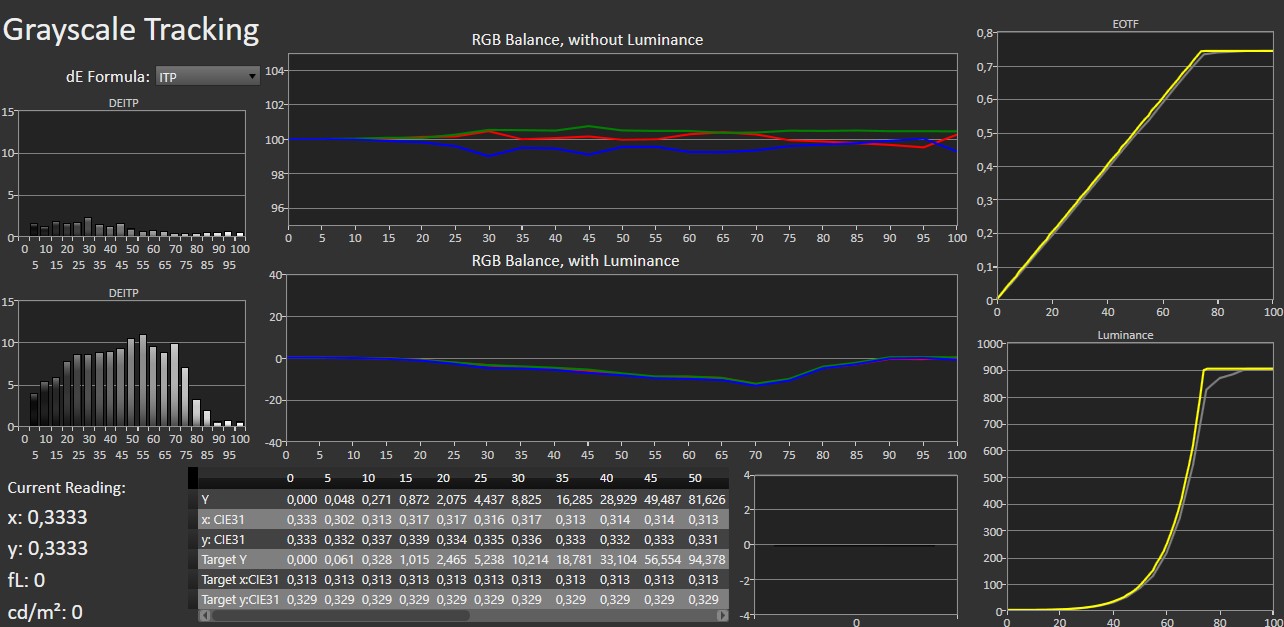The height and width of the screenshot is (627, 1284).
Task: Click the Luminance chart title
Action: 1125,335
